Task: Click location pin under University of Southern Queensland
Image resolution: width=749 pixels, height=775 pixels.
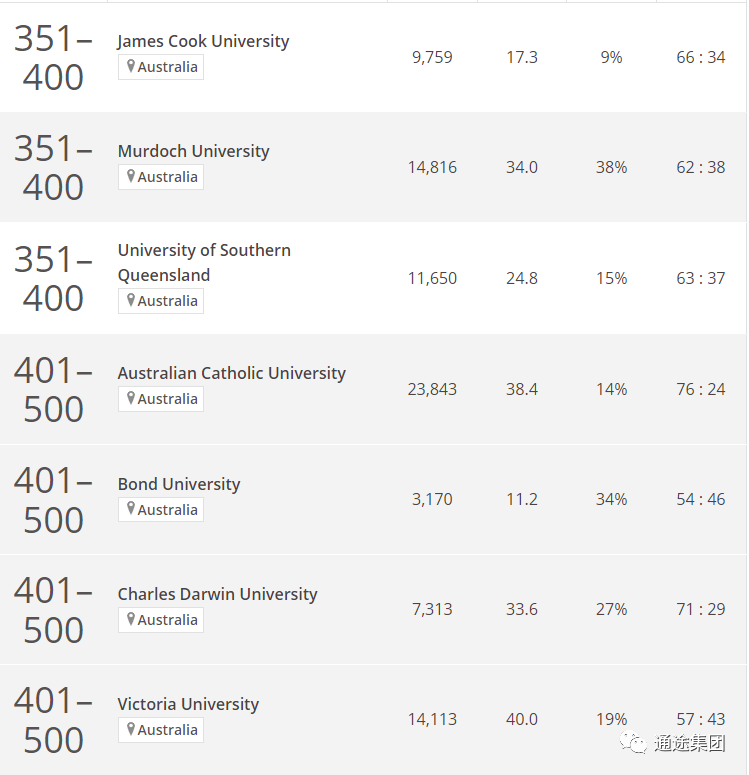Action: tap(131, 300)
